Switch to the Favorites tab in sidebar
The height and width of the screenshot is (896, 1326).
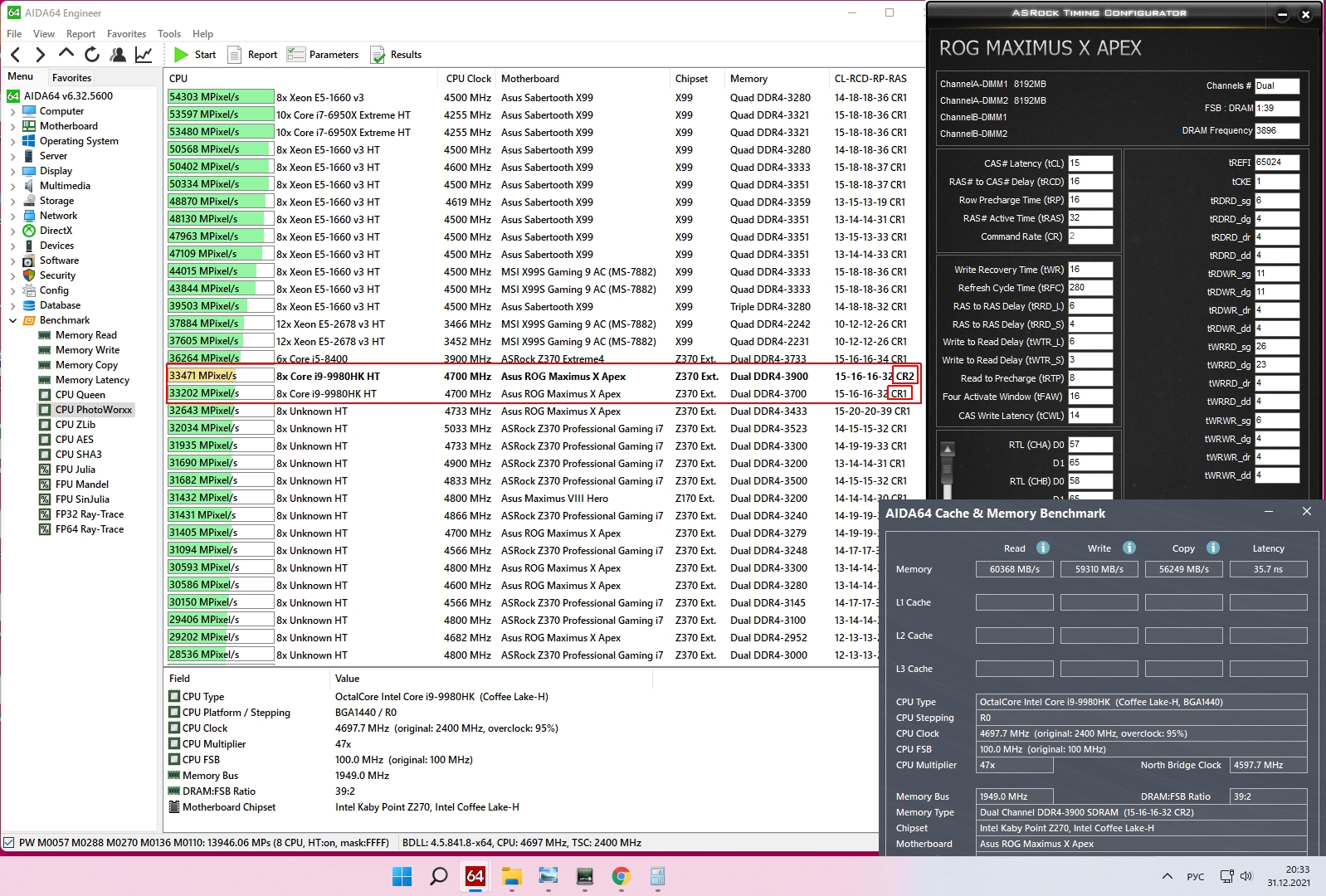coord(71,78)
